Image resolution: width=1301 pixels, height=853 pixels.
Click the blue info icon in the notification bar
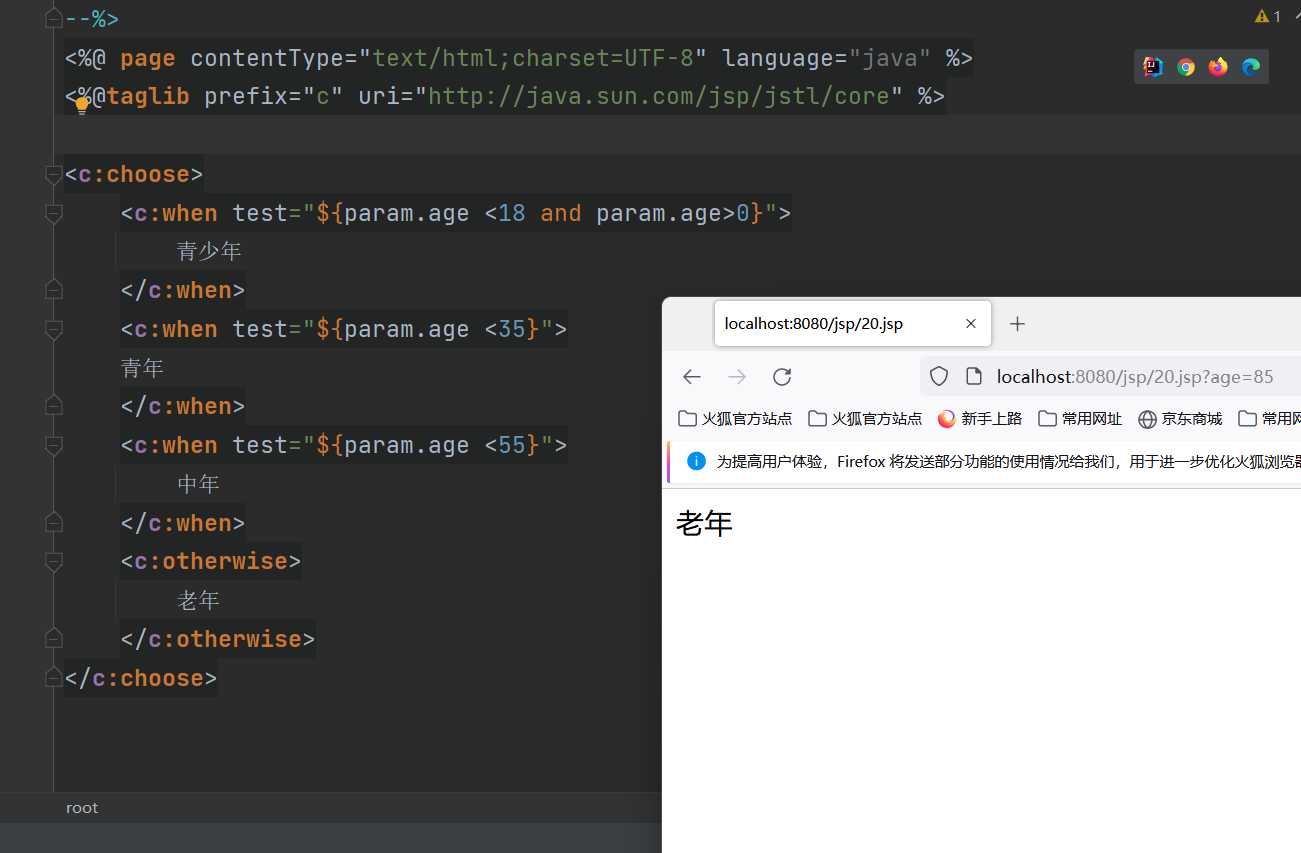coord(697,461)
